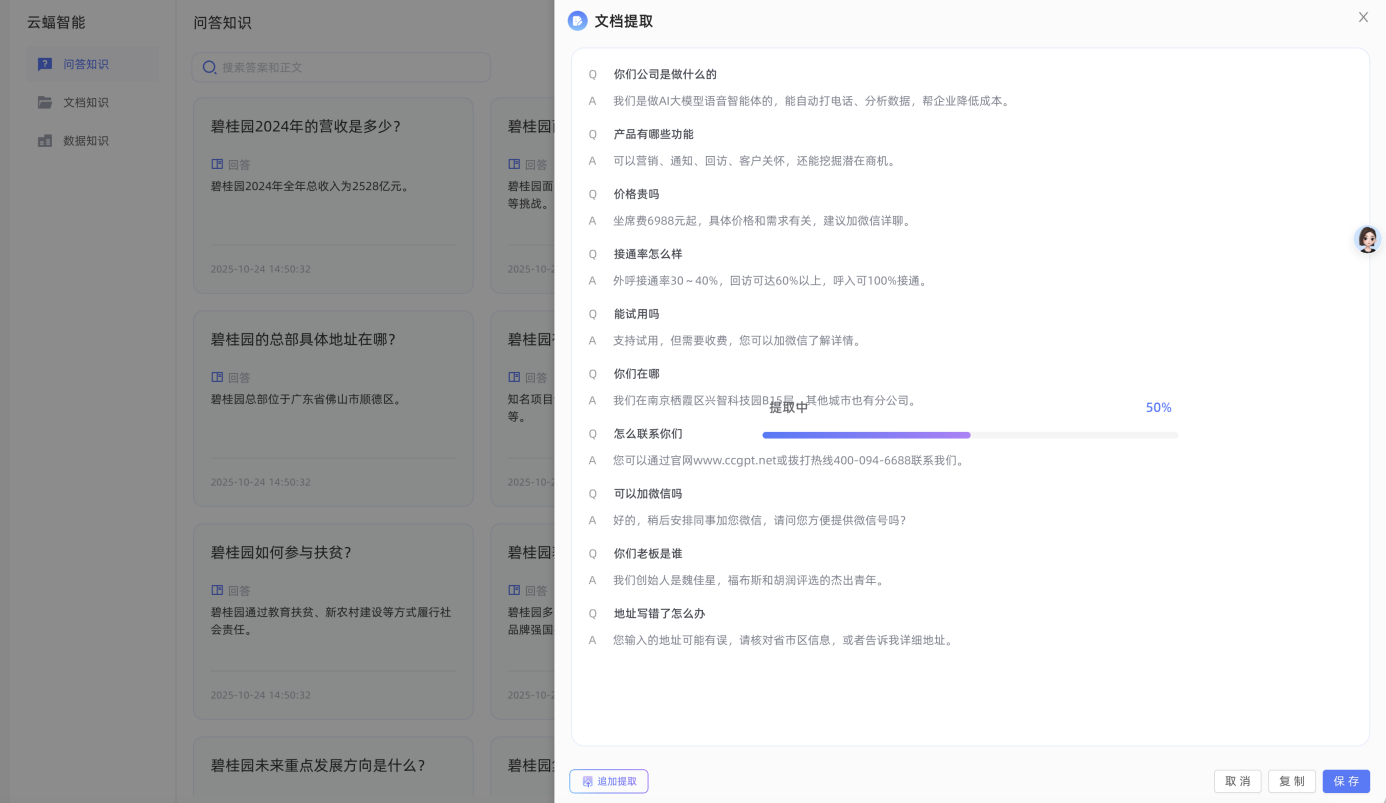Click the 提取中 progress bar

(x=970, y=435)
